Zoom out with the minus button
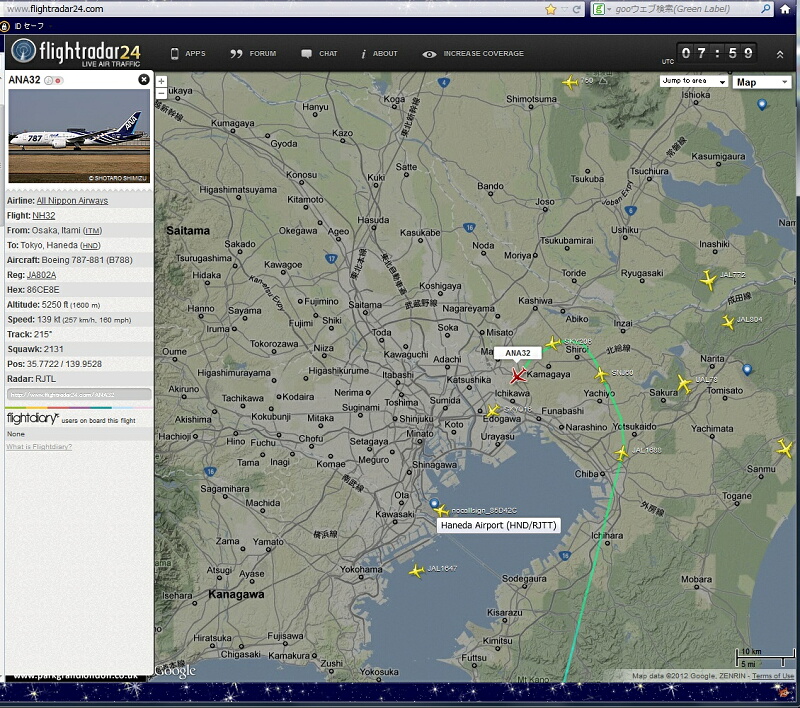800x708 pixels. coord(161,93)
